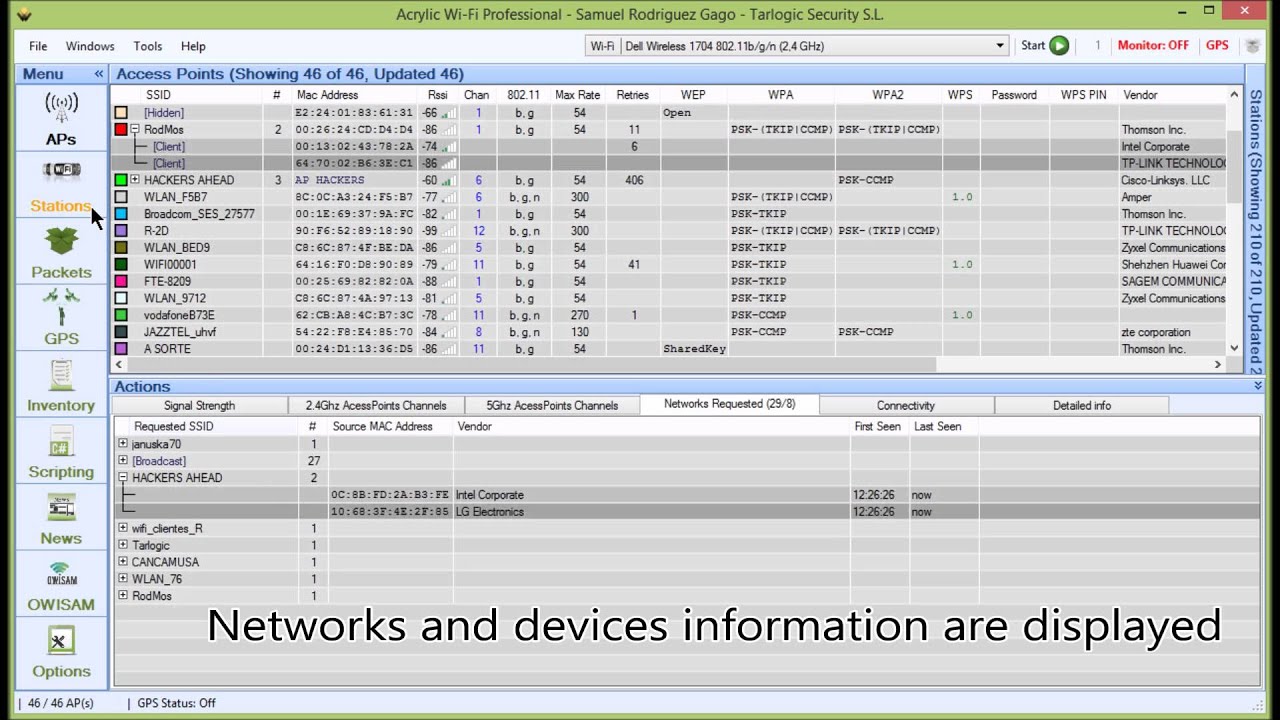The image size is (1280, 720).
Task: Select the [Hidden] SSID row
Action: point(669,113)
